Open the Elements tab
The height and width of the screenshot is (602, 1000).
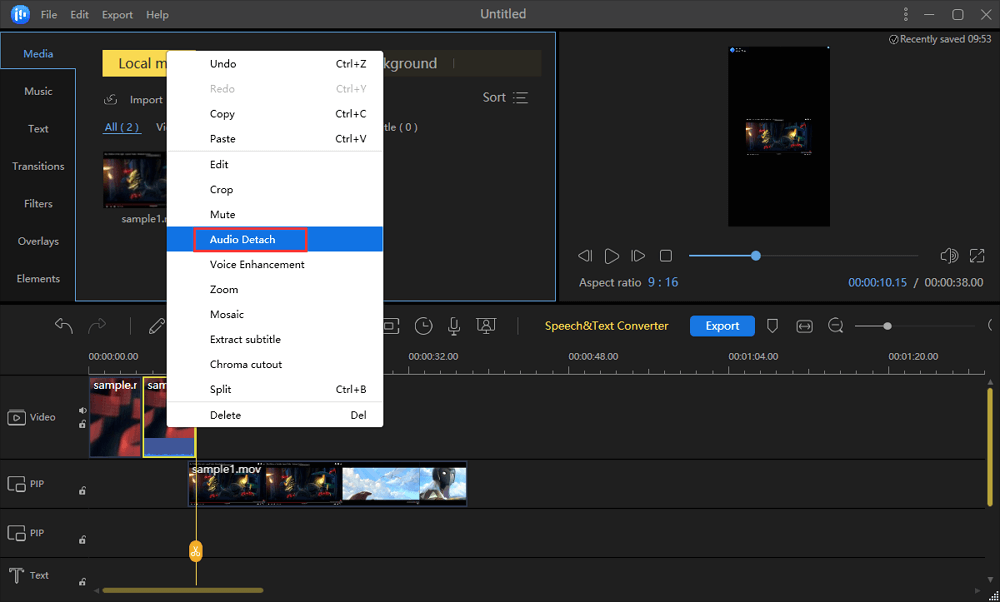(x=38, y=279)
